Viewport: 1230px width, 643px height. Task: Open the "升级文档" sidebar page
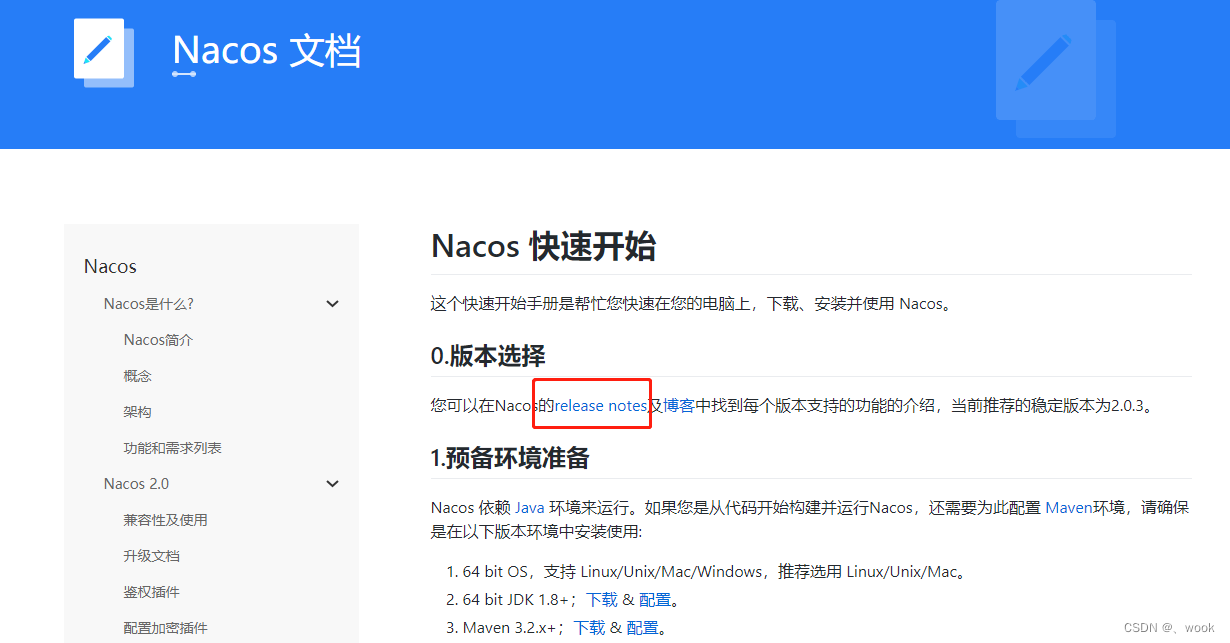point(151,556)
